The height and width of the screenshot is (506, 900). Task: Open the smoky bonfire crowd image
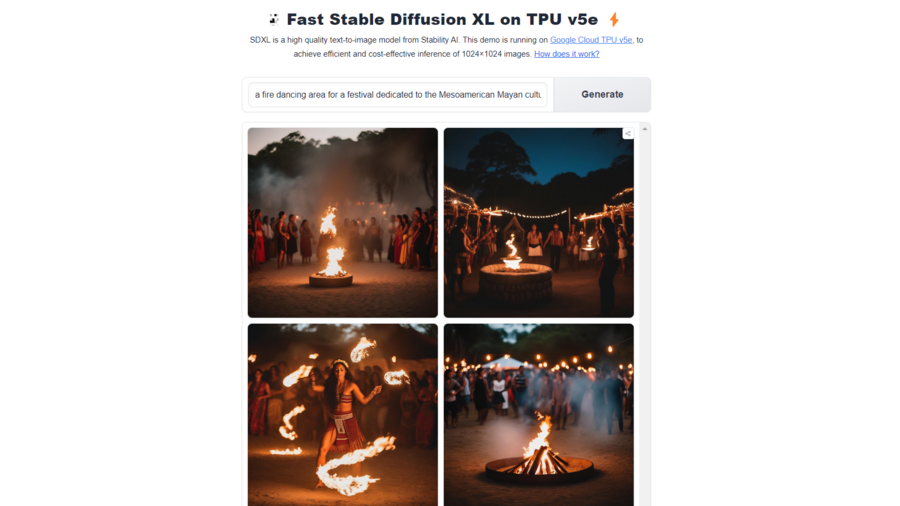tap(343, 223)
